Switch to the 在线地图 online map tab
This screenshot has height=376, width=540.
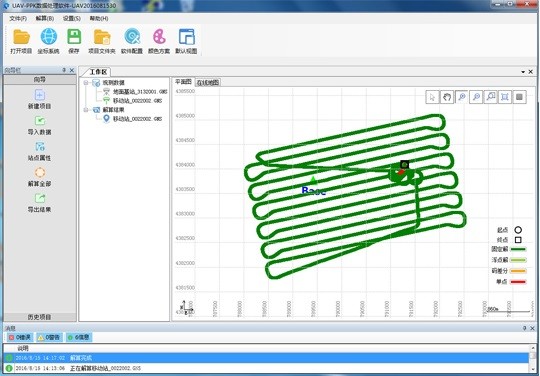[208, 82]
